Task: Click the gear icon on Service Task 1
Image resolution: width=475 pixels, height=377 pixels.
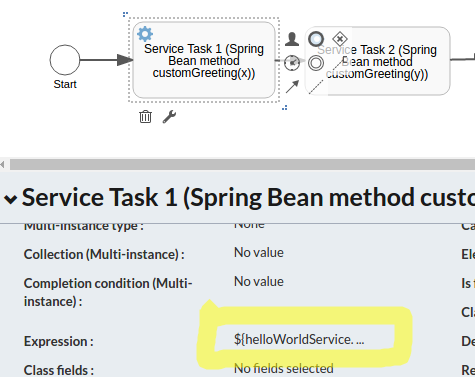Action: pyautogui.click(x=145, y=34)
